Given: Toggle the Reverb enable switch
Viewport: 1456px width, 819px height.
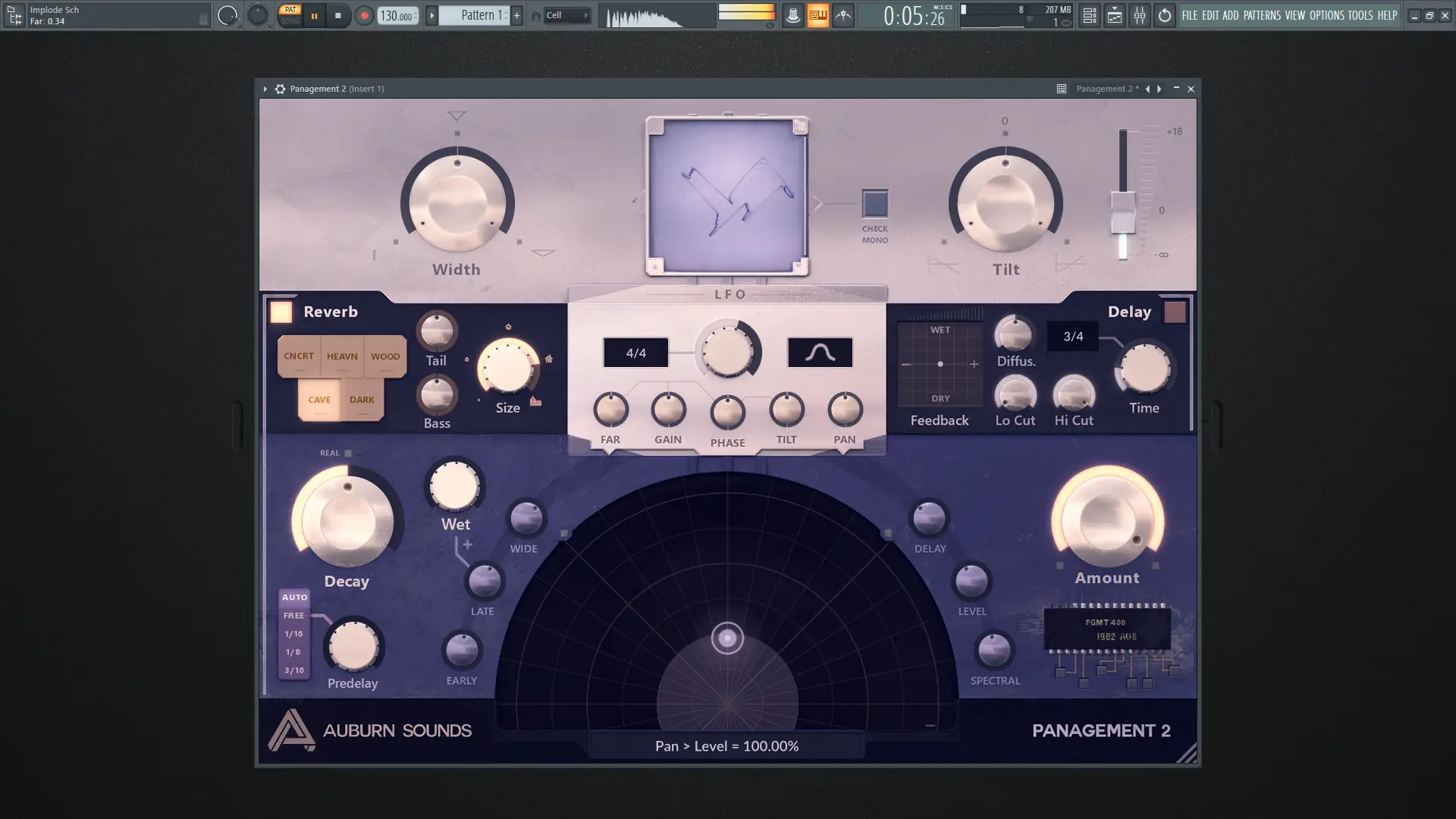Looking at the screenshot, I should [281, 312].
